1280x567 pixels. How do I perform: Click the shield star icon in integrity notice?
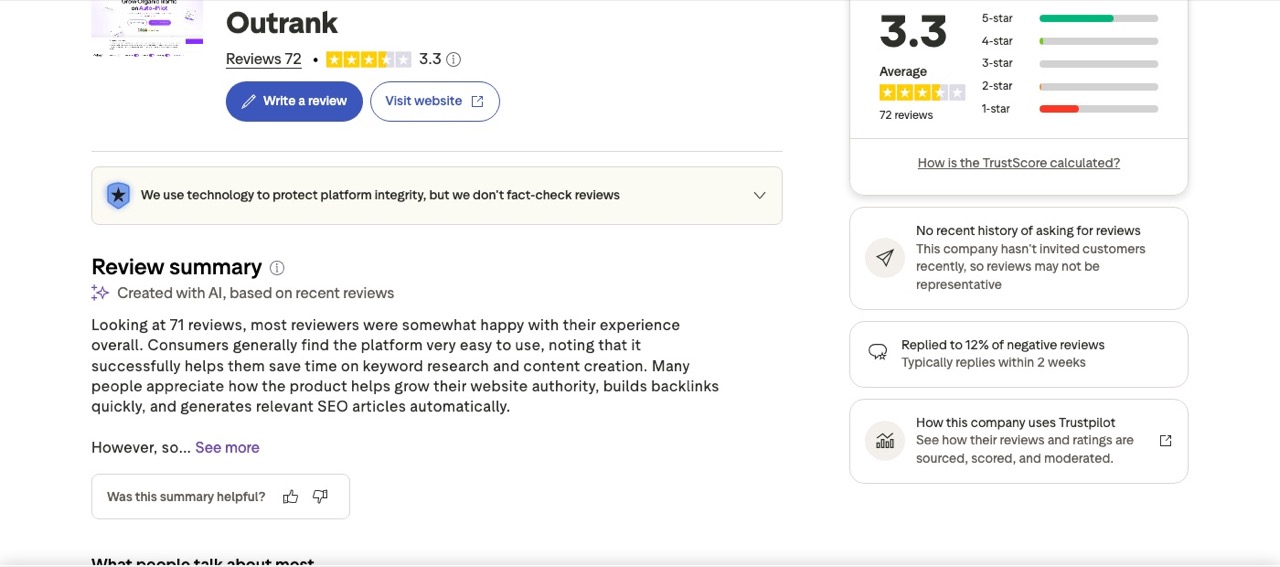click(x=118, y=195)
